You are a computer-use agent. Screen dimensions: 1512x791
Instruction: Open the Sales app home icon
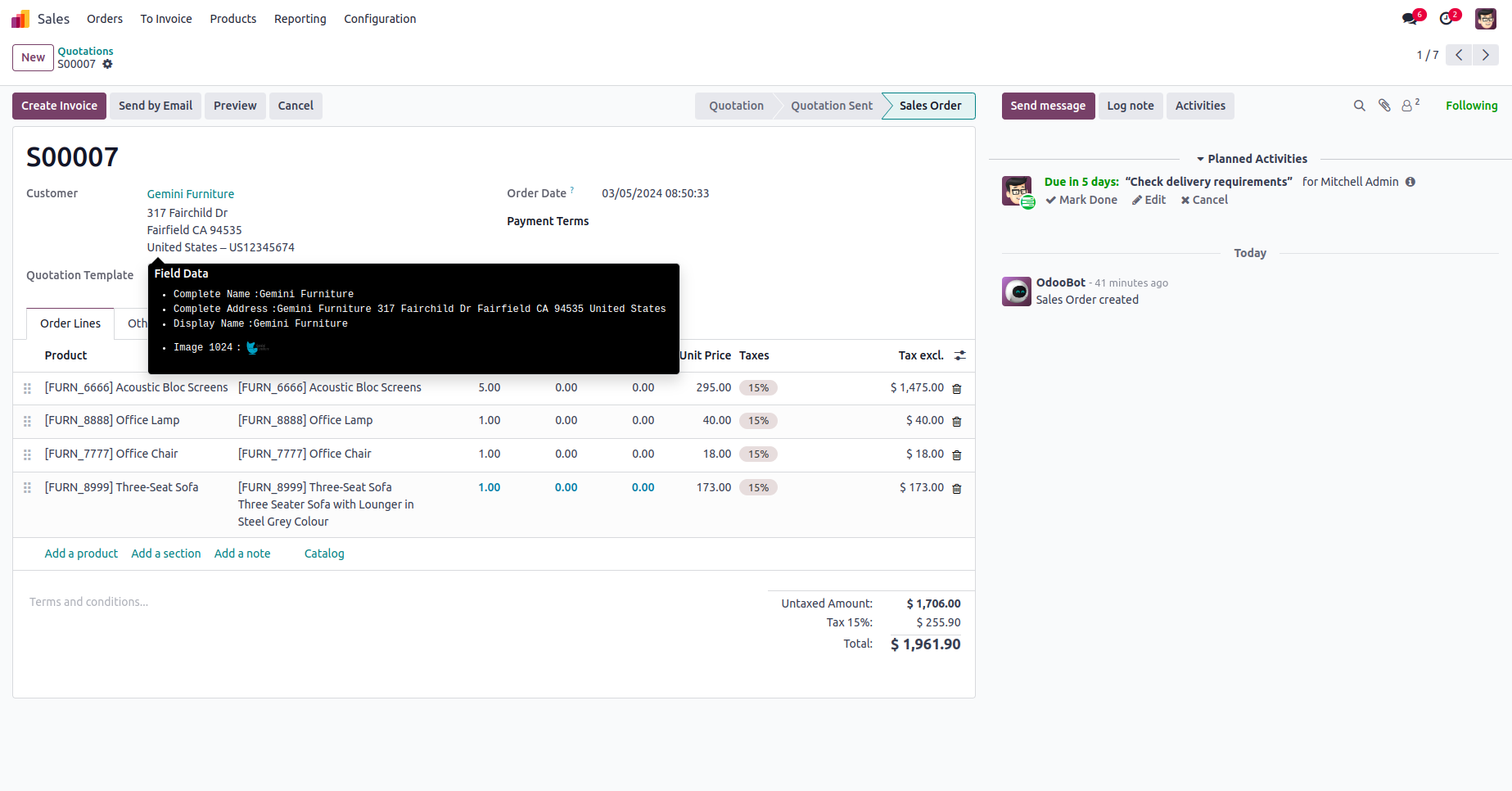coord(20,19)
